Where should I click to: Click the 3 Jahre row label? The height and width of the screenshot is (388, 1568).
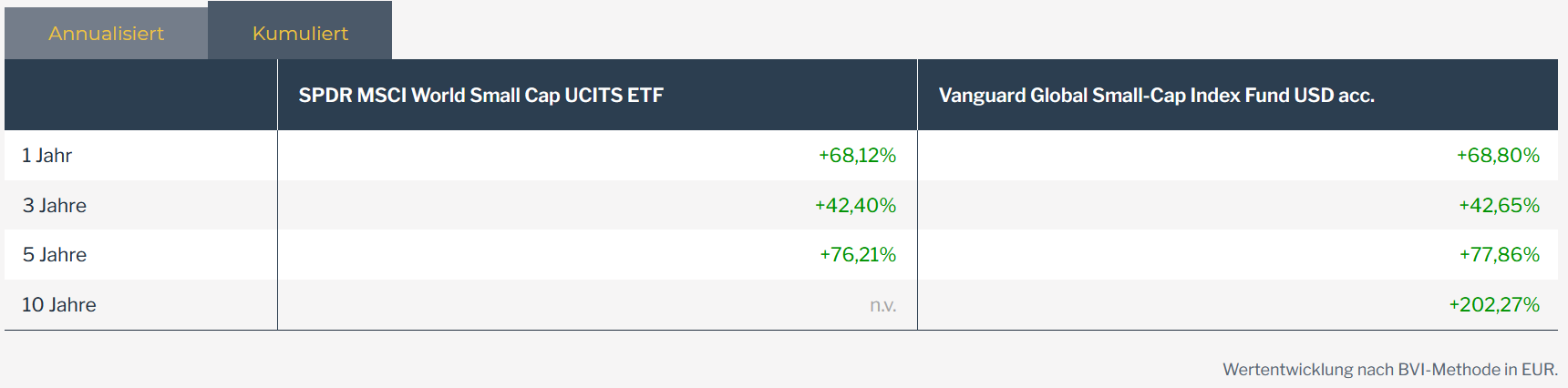click(55, 206)
